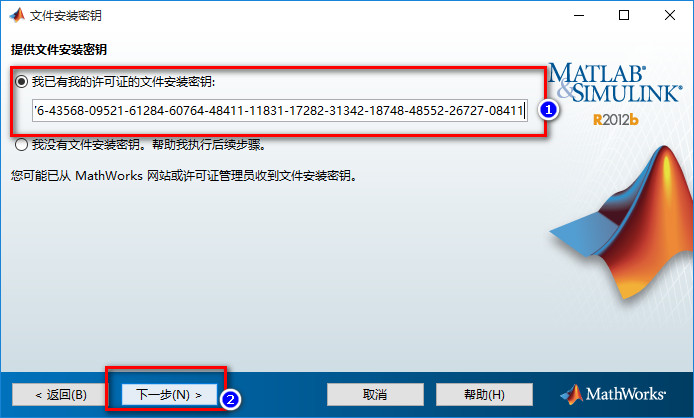Select "我没有文件安装密钥" radio option
Viewport: 694px width, 418px height.
click(x=21, y=145)
